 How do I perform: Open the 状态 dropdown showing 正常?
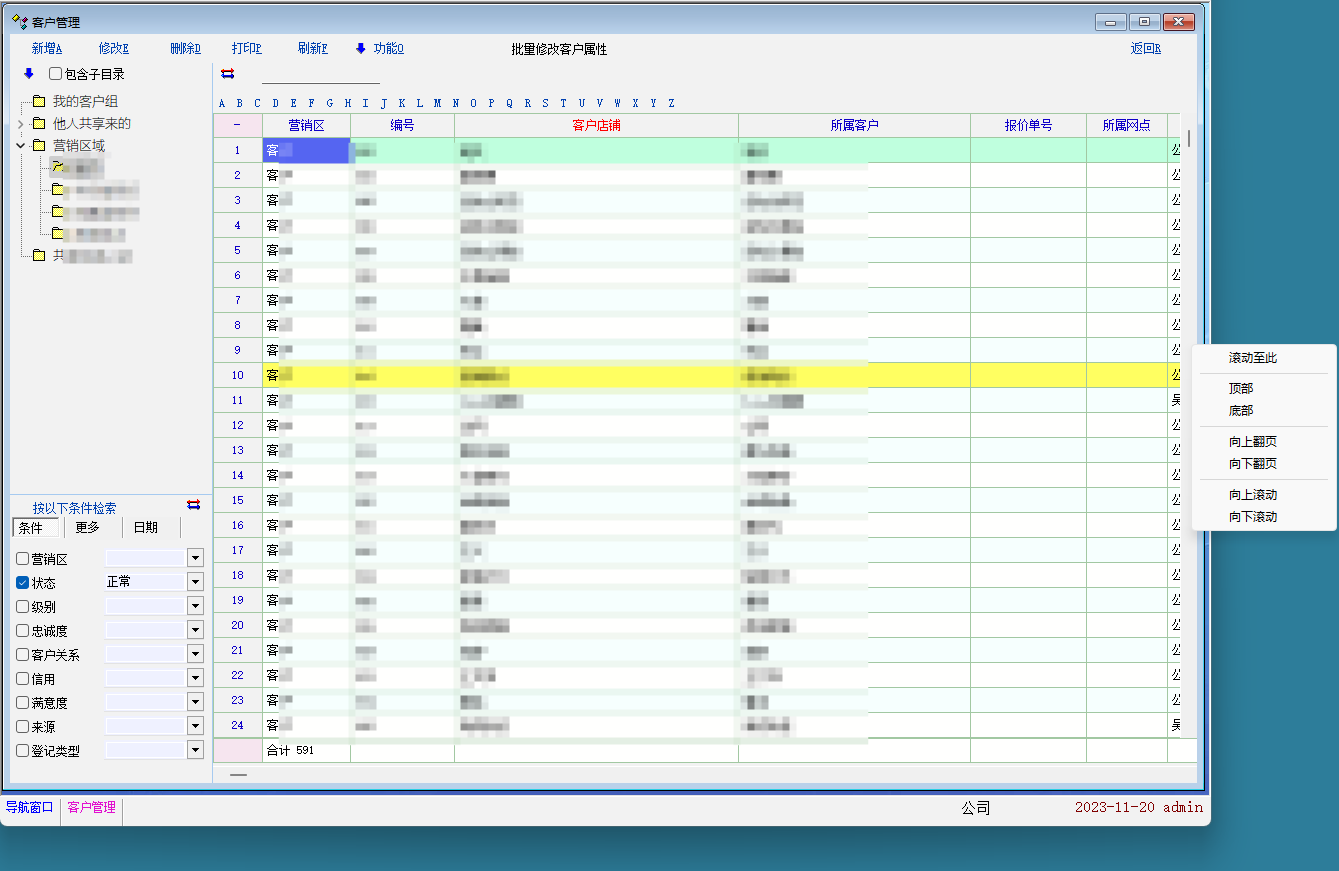195,582
